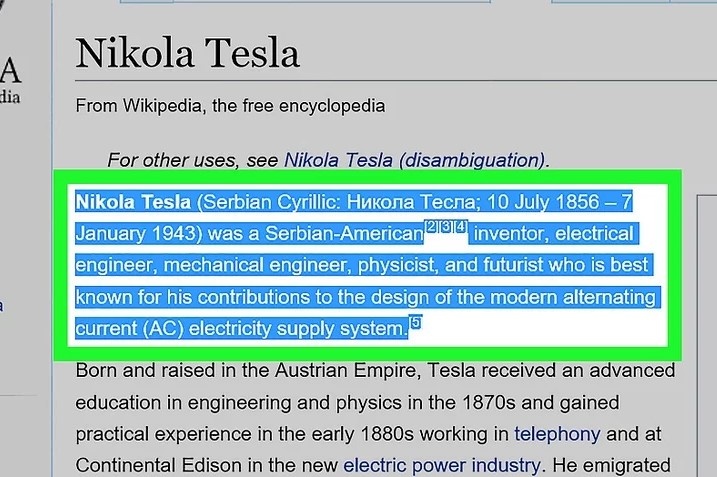Open the Nikola Tesla (disambiguation) link
Screen dimensions: 717x477
[x=414, y=159]
